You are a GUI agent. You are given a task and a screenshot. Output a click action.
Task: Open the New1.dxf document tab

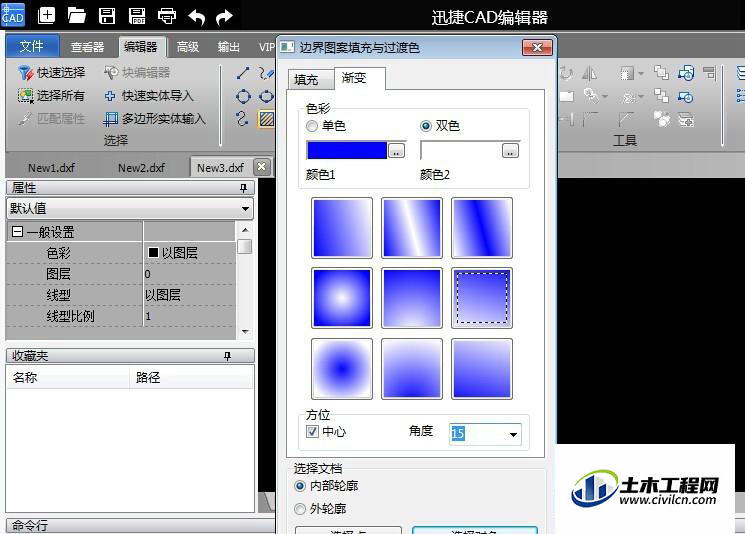[x=51, y=168]
